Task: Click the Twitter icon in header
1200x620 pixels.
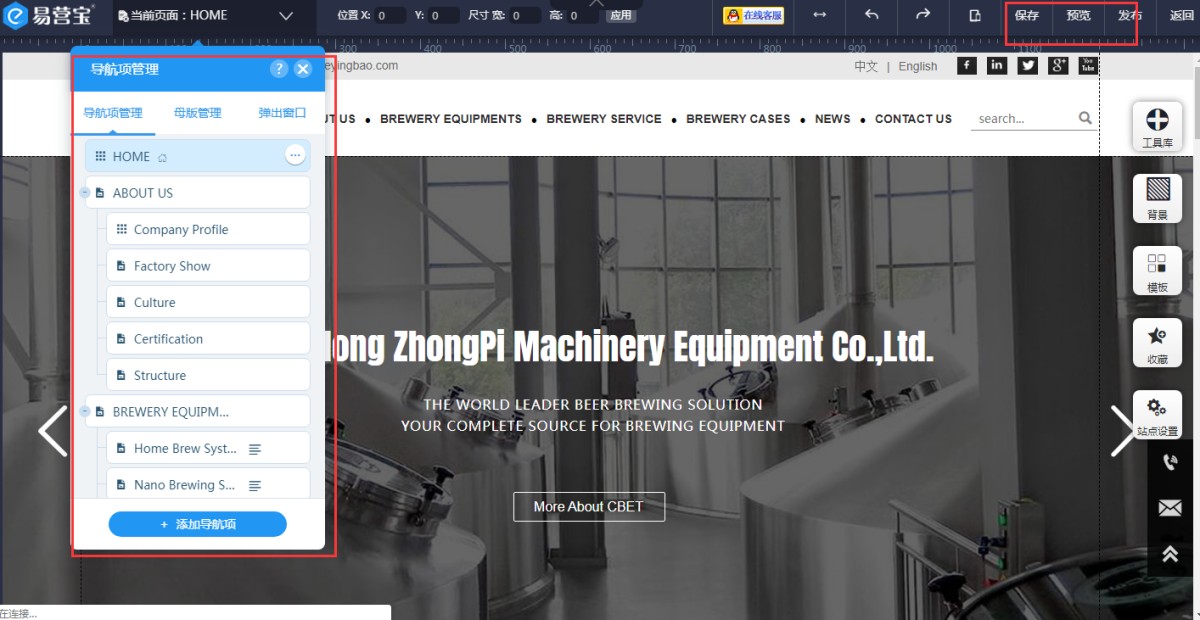Action: click(1028, 65)
